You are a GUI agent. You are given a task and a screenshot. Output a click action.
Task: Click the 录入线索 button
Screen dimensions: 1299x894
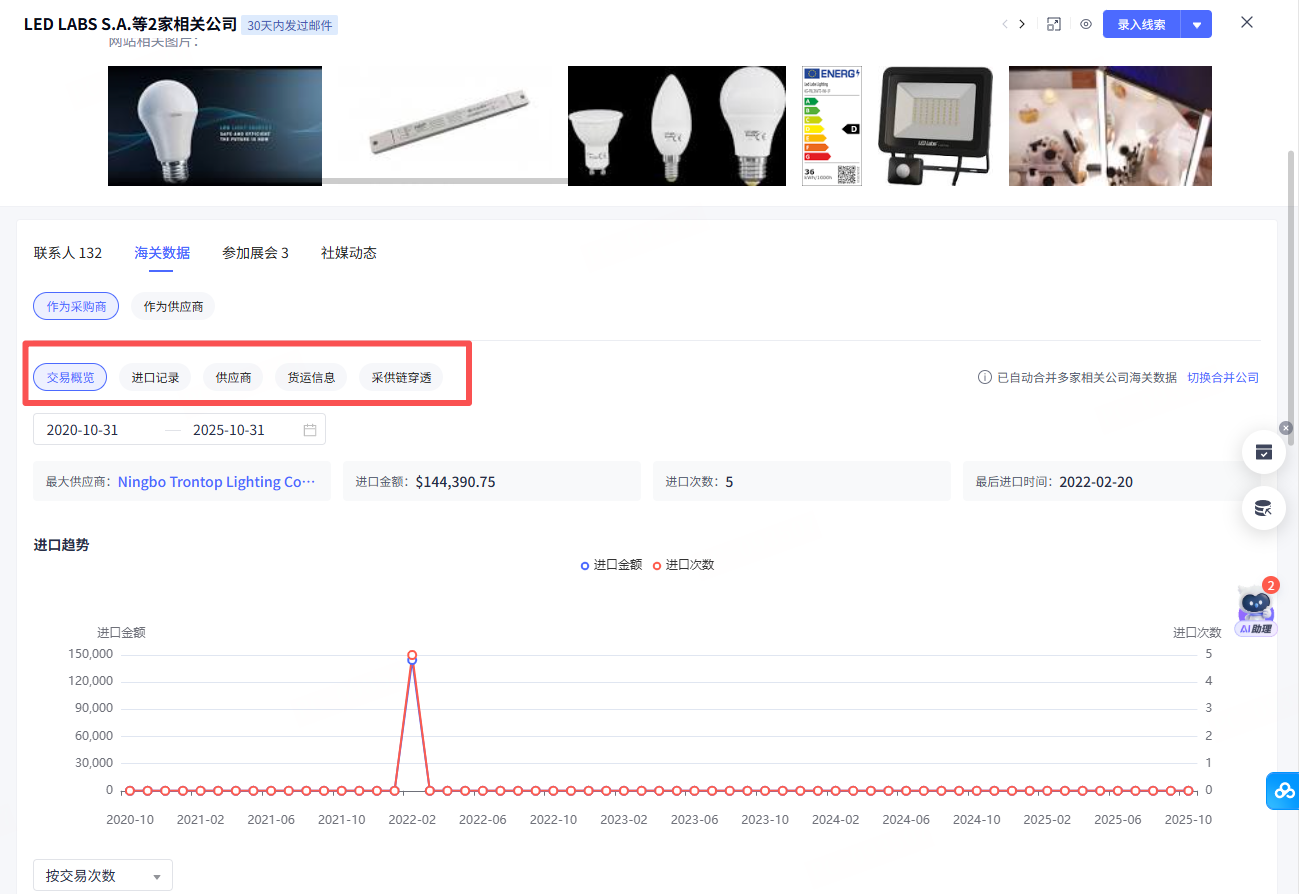(1141, 25)
